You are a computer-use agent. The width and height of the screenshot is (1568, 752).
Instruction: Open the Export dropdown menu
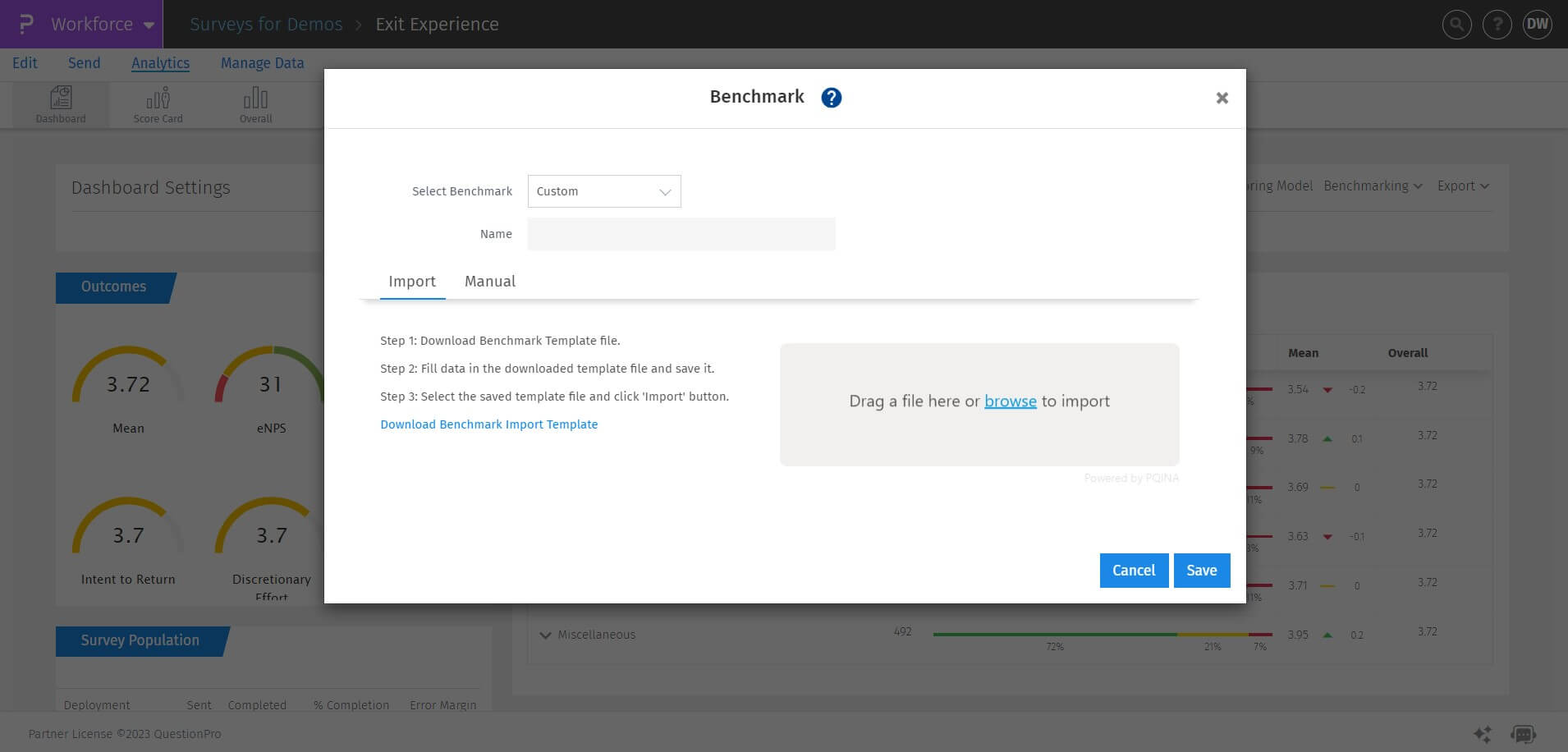tap(1462, 186)
